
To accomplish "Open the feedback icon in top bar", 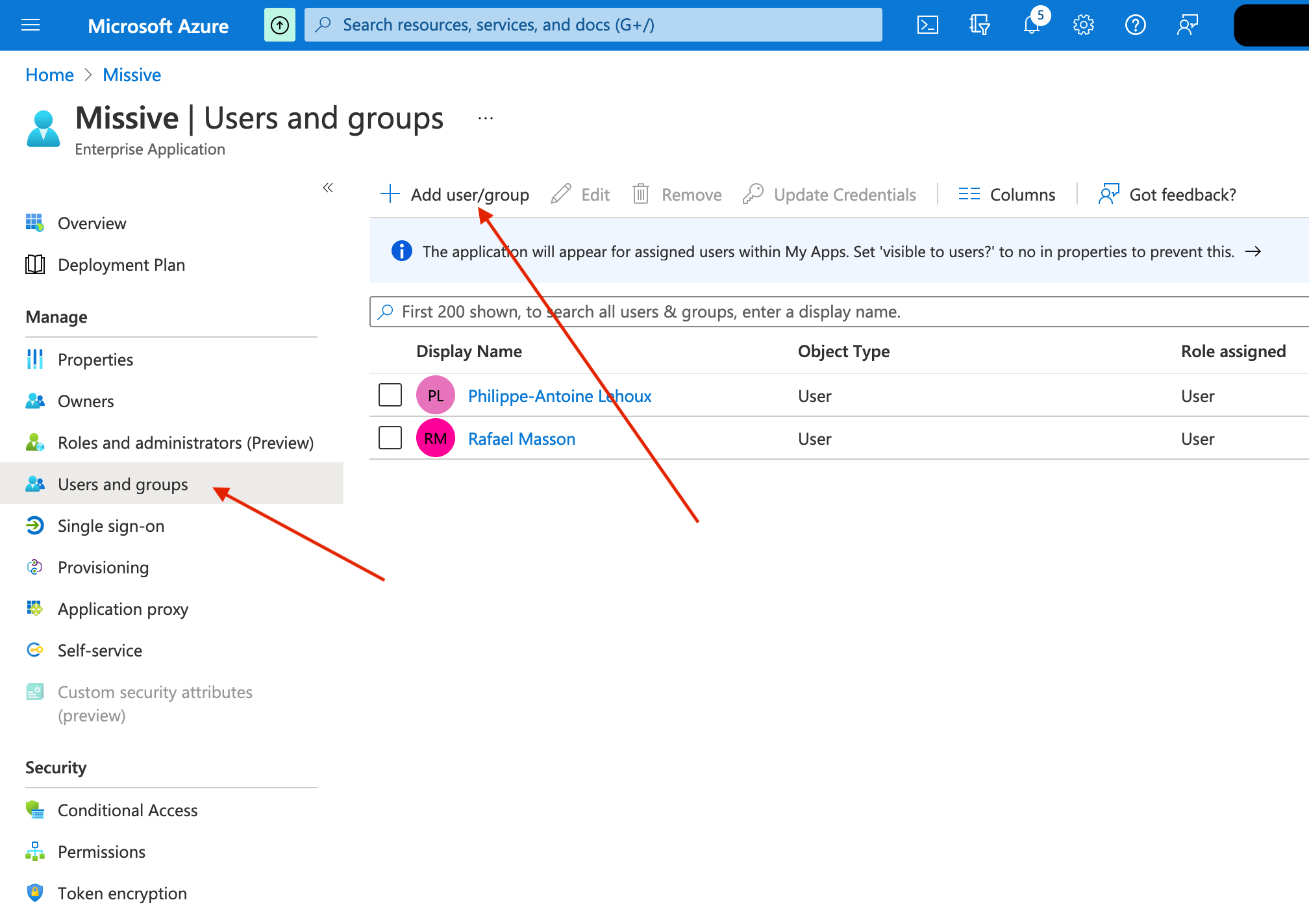I will click(x=1187, y=25).
